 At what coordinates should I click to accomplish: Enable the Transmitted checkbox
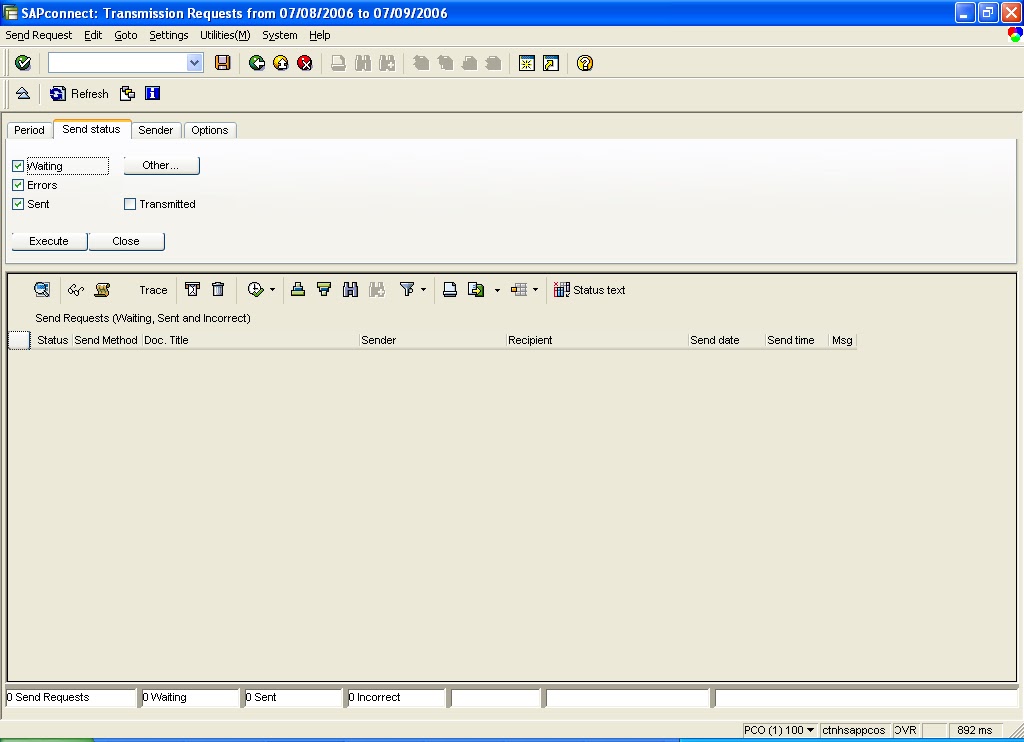[130, 204]
